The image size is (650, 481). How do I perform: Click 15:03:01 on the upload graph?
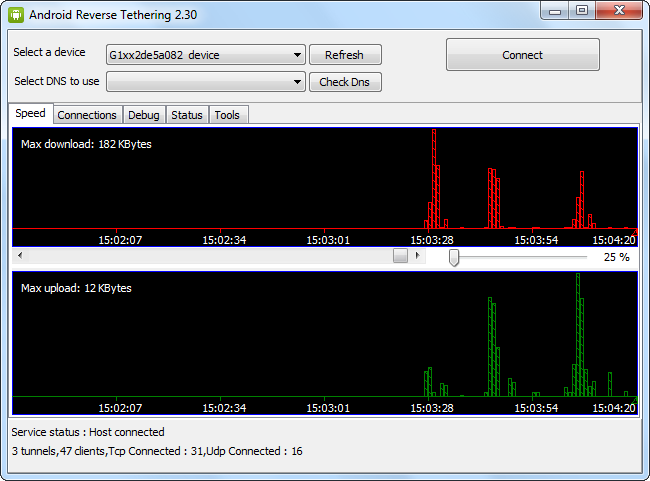tap(328, 408)
